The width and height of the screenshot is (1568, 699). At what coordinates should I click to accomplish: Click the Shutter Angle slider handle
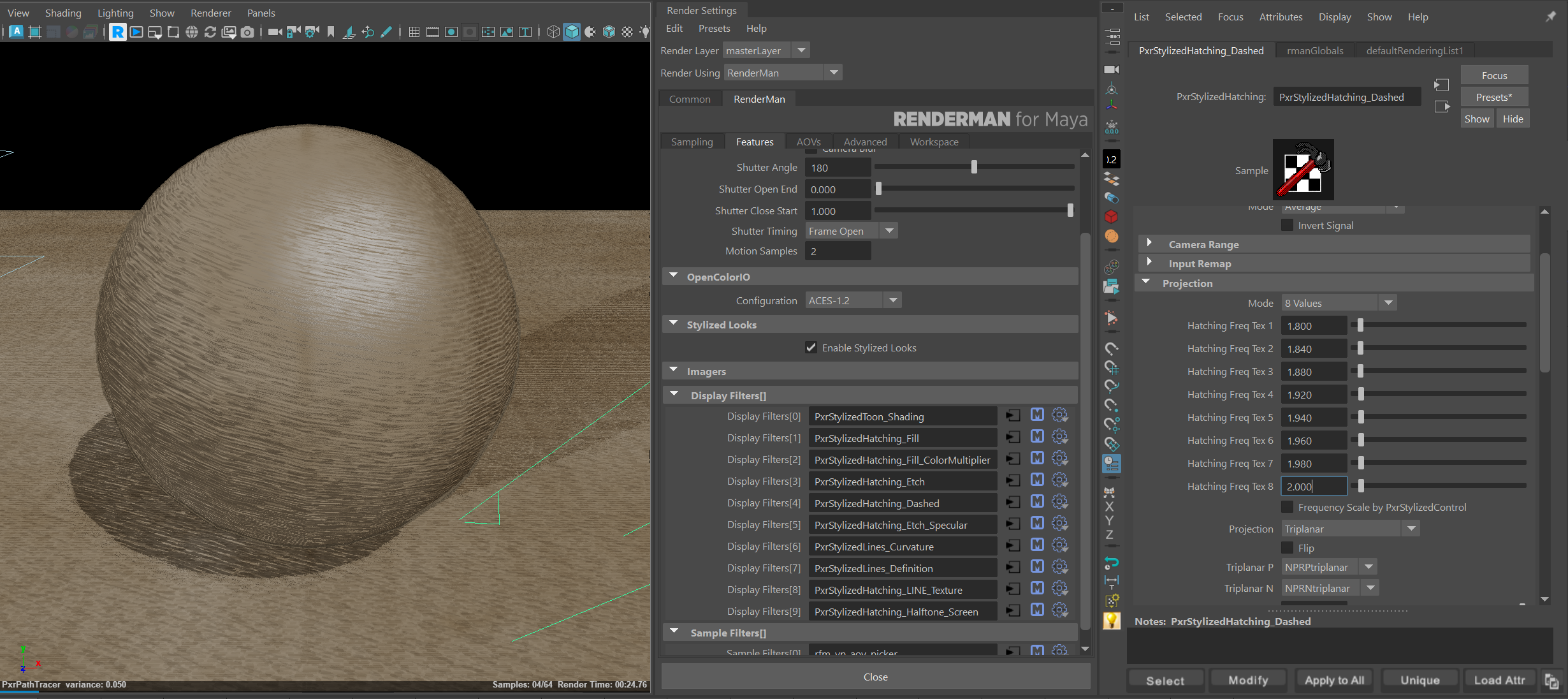(x=973, y=167)
